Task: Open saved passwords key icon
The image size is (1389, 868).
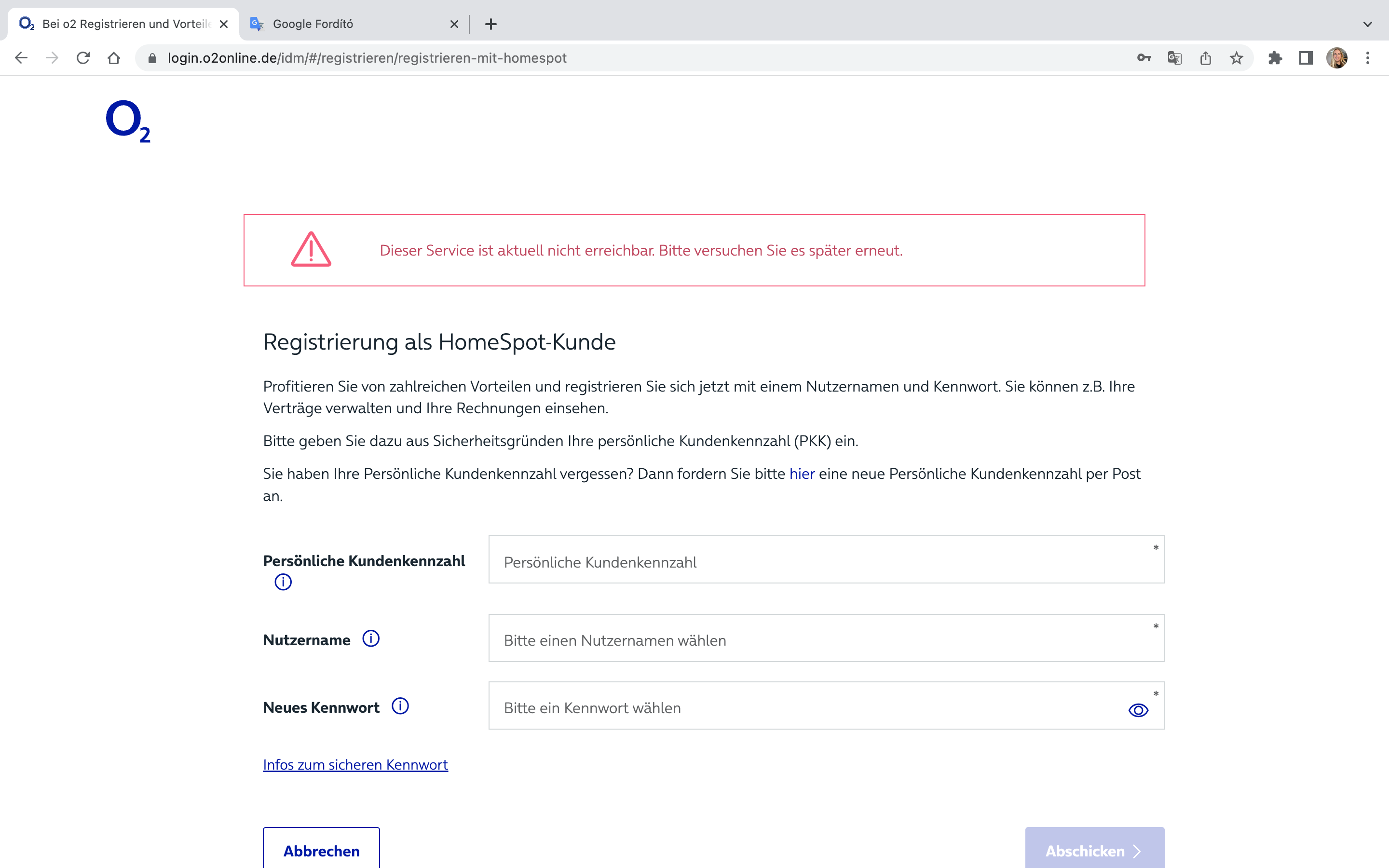Action: coord(1144,58)
